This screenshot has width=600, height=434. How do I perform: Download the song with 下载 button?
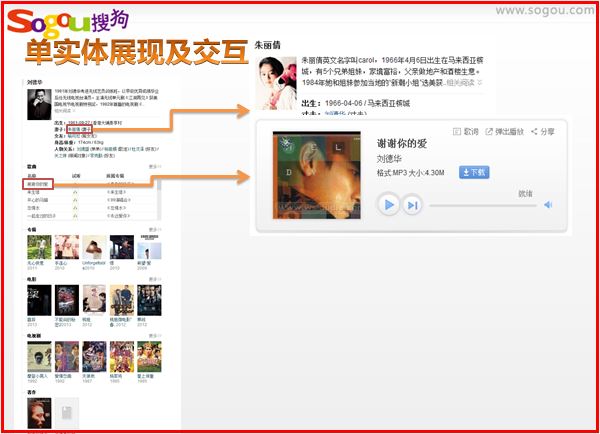point(474,173)
